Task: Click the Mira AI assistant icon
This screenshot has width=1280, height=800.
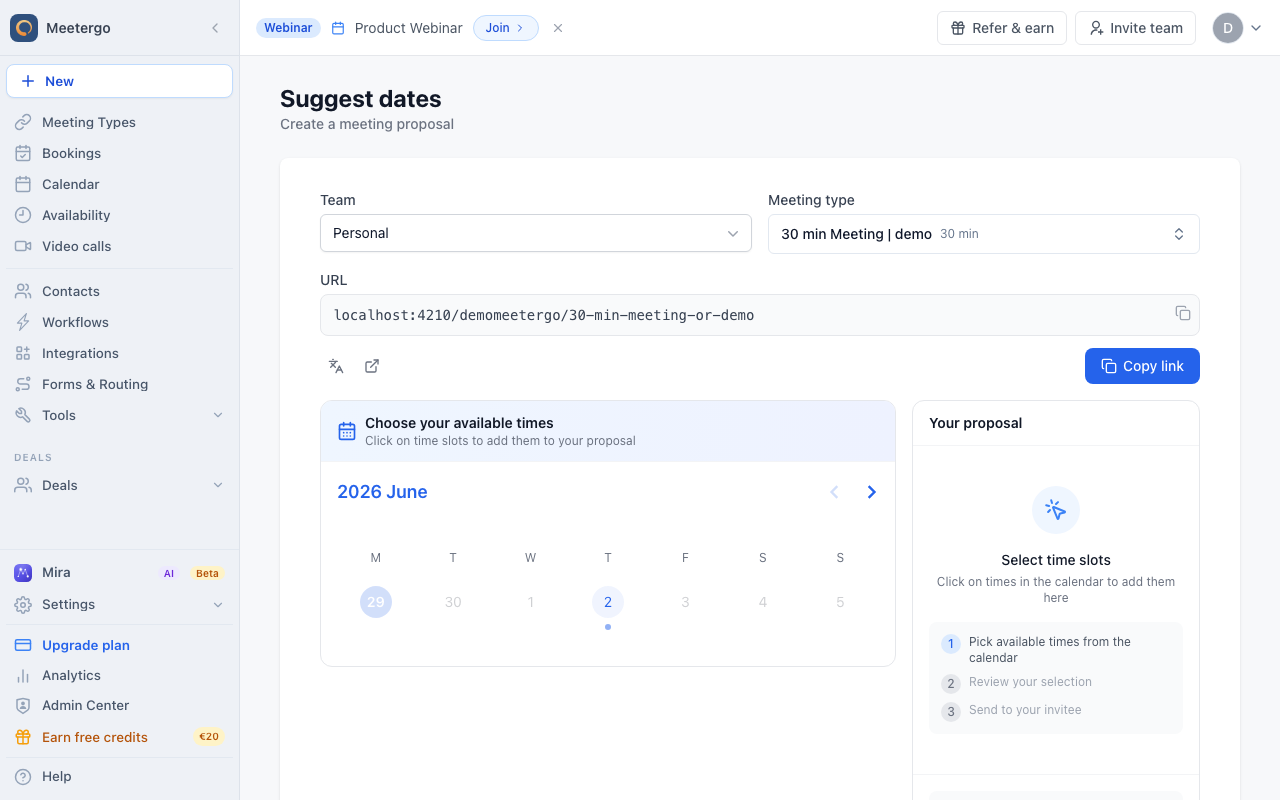Action: (23, 573)
